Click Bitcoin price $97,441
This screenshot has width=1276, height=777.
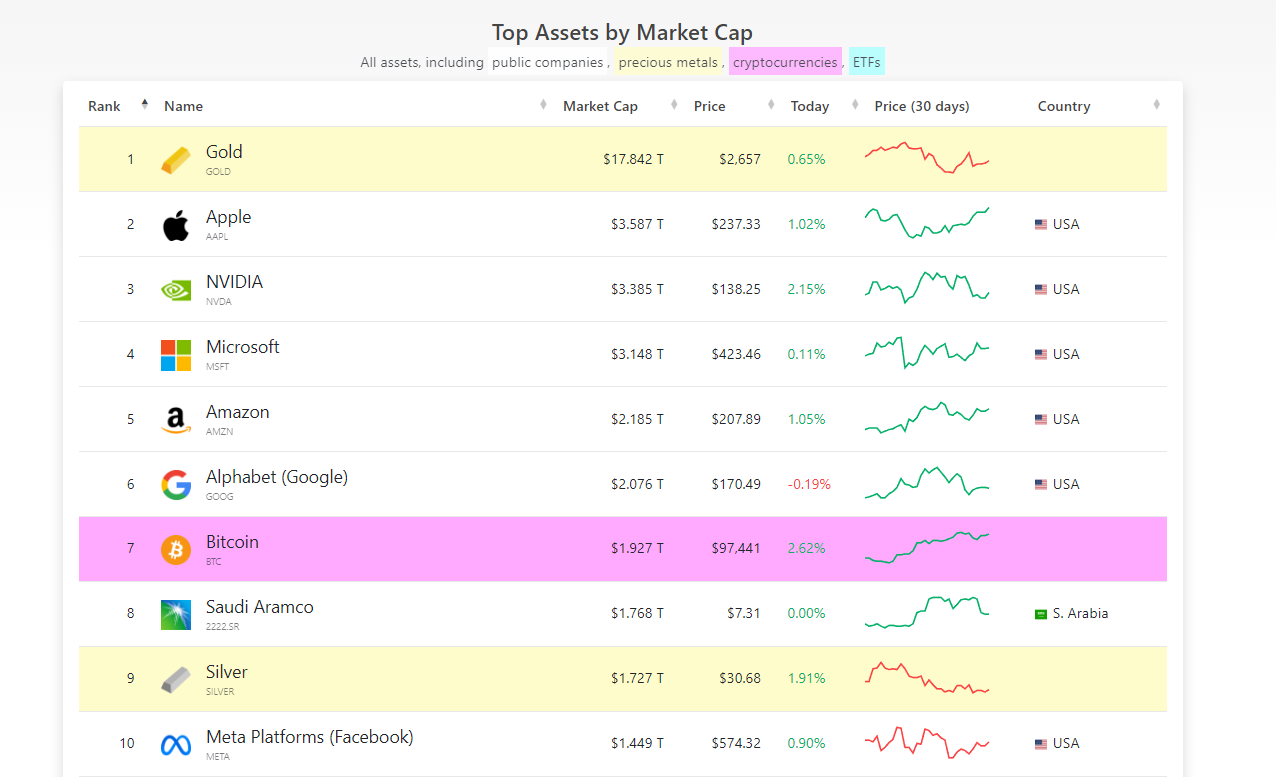coord(736,548)
